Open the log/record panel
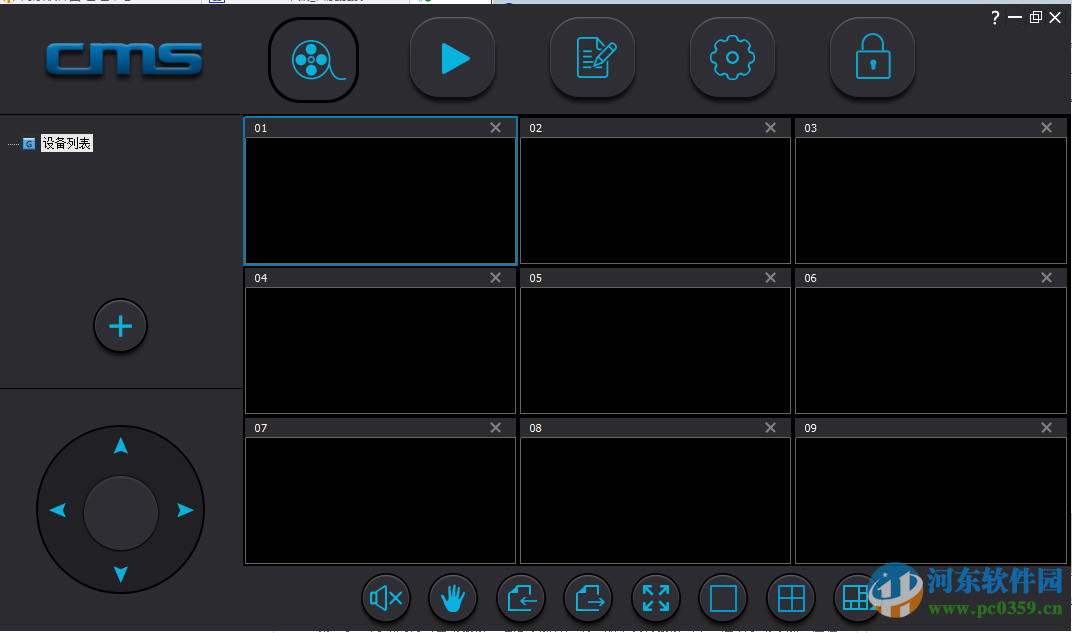Image resolution: width=1072 pixels, height=633 pixels. [x=592, y=58]
